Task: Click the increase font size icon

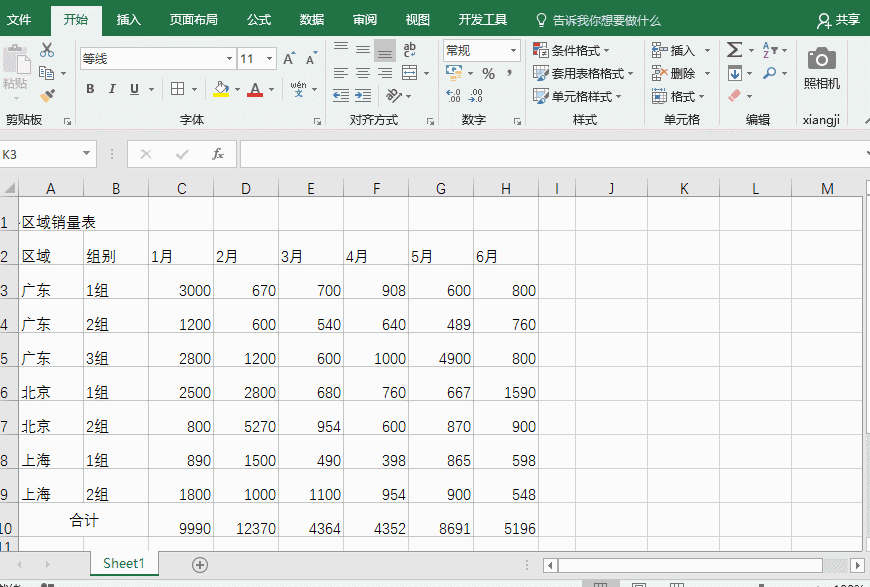Action: [x=289, y=59]
